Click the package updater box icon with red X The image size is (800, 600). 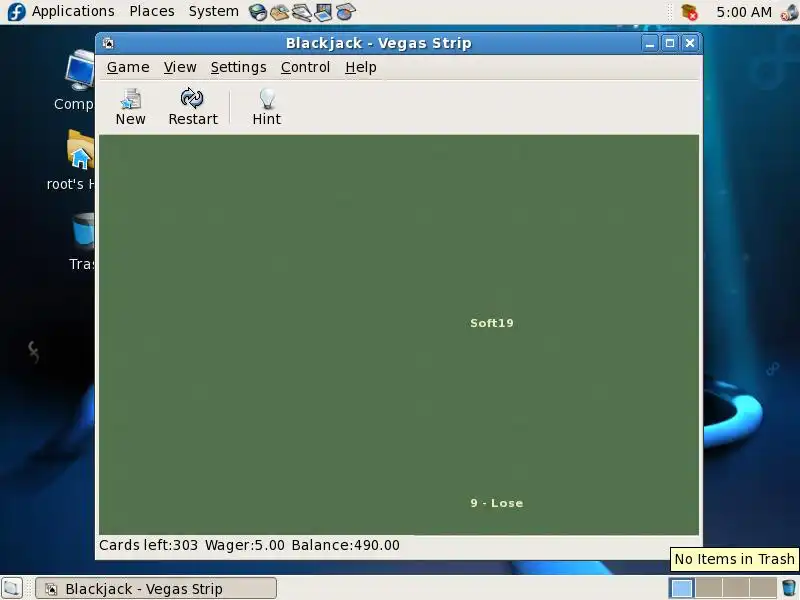point(689,12)
